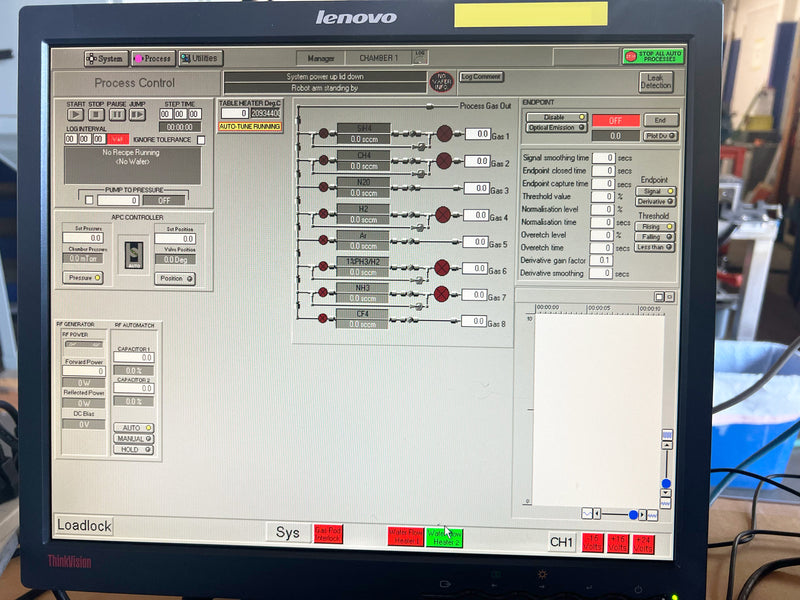Toggle the Plot Du button

pos(661,136)
